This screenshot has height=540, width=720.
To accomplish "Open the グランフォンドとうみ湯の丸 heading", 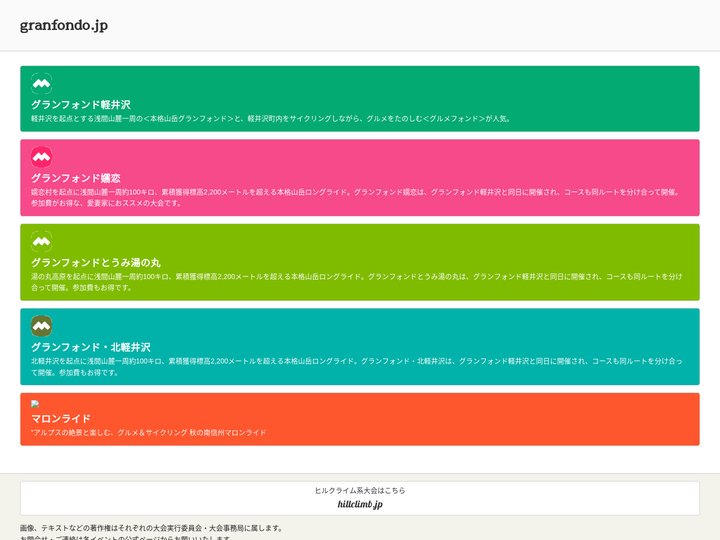I will pos(96,263).
